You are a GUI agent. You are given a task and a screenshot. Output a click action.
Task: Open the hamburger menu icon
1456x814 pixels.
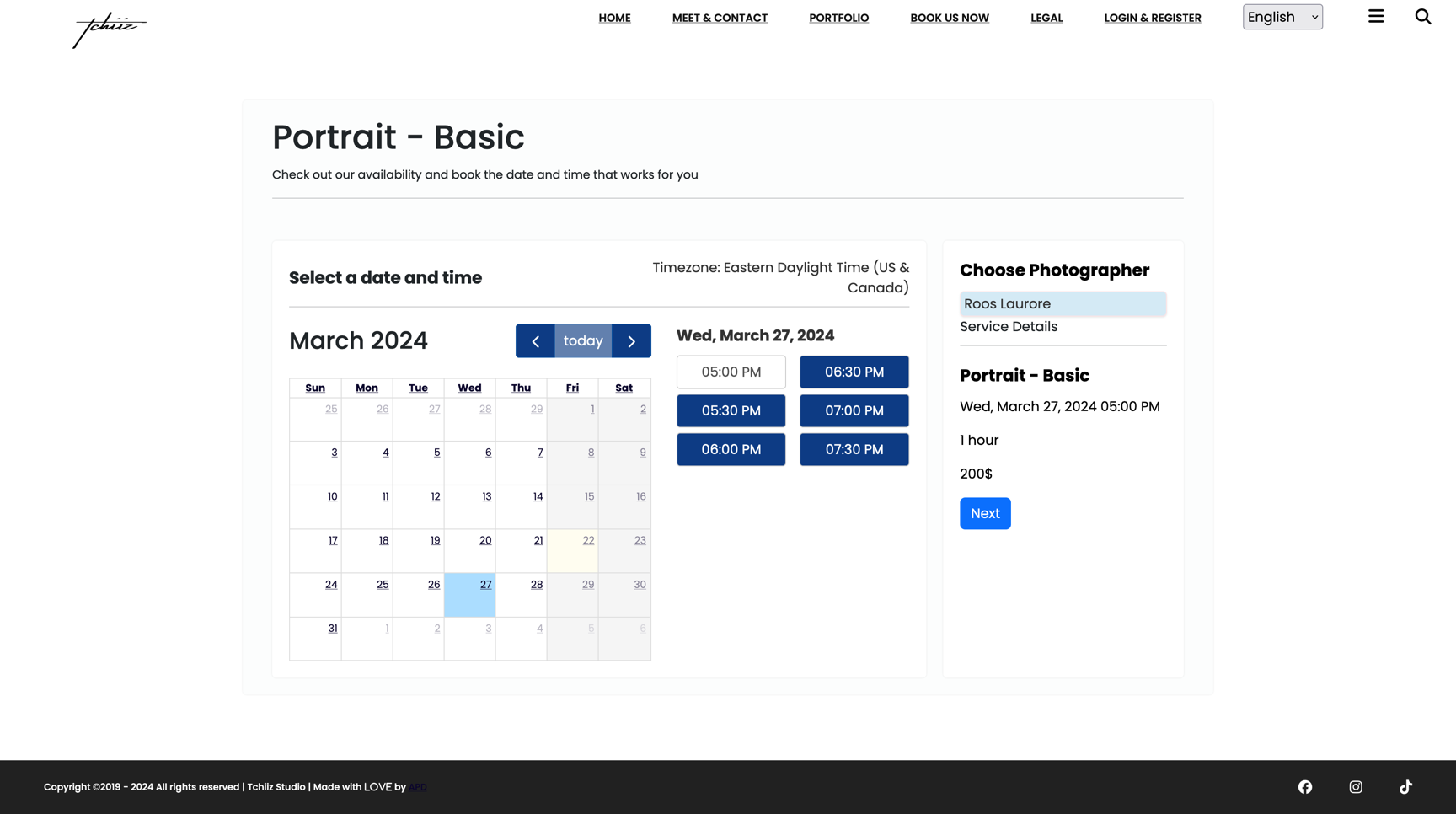1376,16
